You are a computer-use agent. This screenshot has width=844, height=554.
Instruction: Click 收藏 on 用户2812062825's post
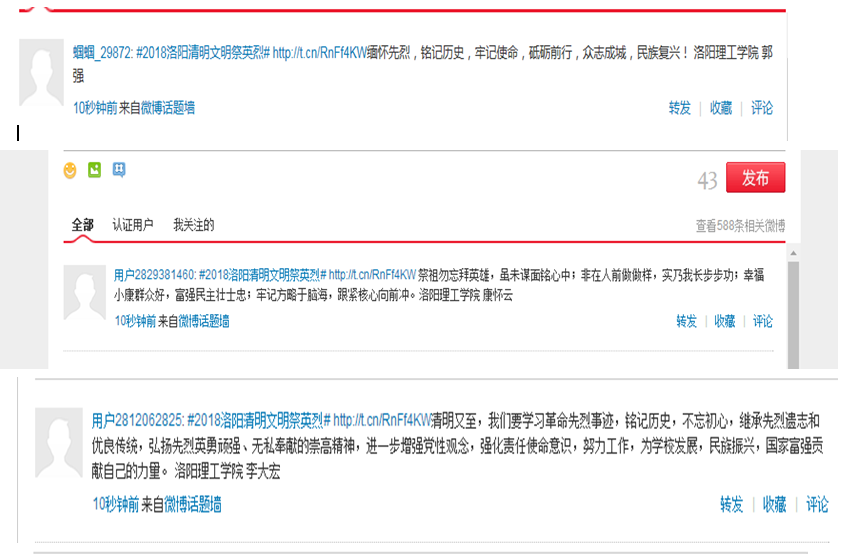pos(775,505)
